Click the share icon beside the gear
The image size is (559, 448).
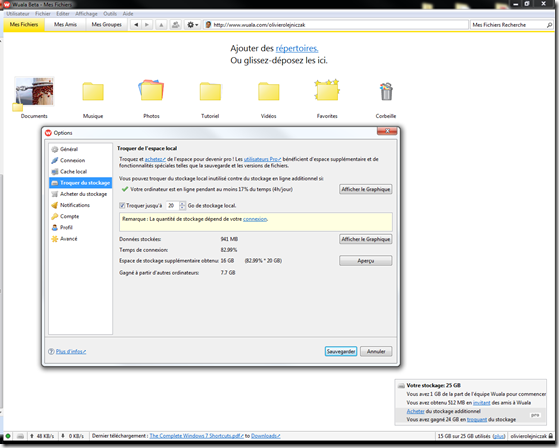[x=175, y=25]
